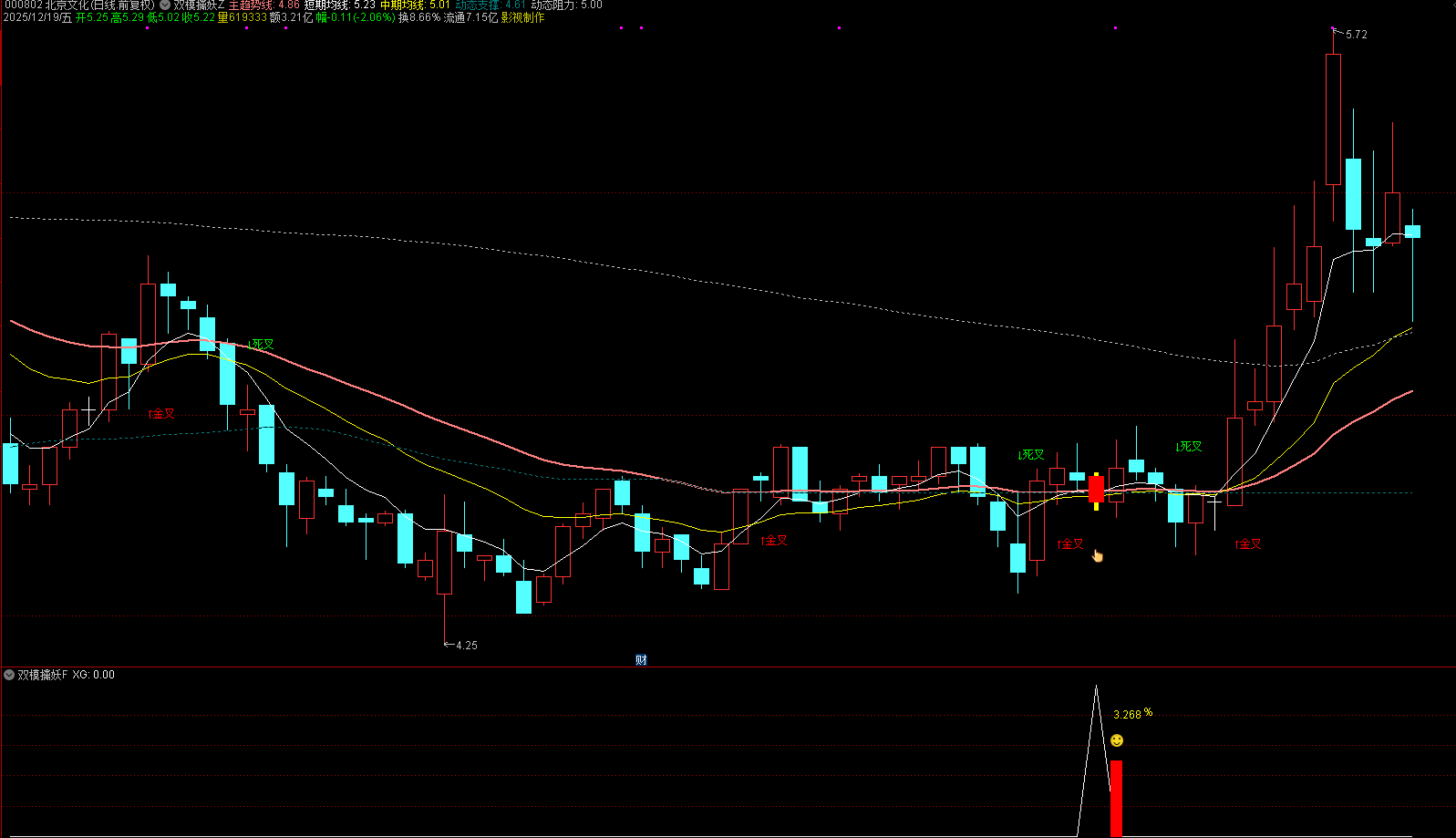Click the change value 幅-0.11(-2.06%)
The height and width of the screenshot is (838, 1456).
(x=356, y=17)
